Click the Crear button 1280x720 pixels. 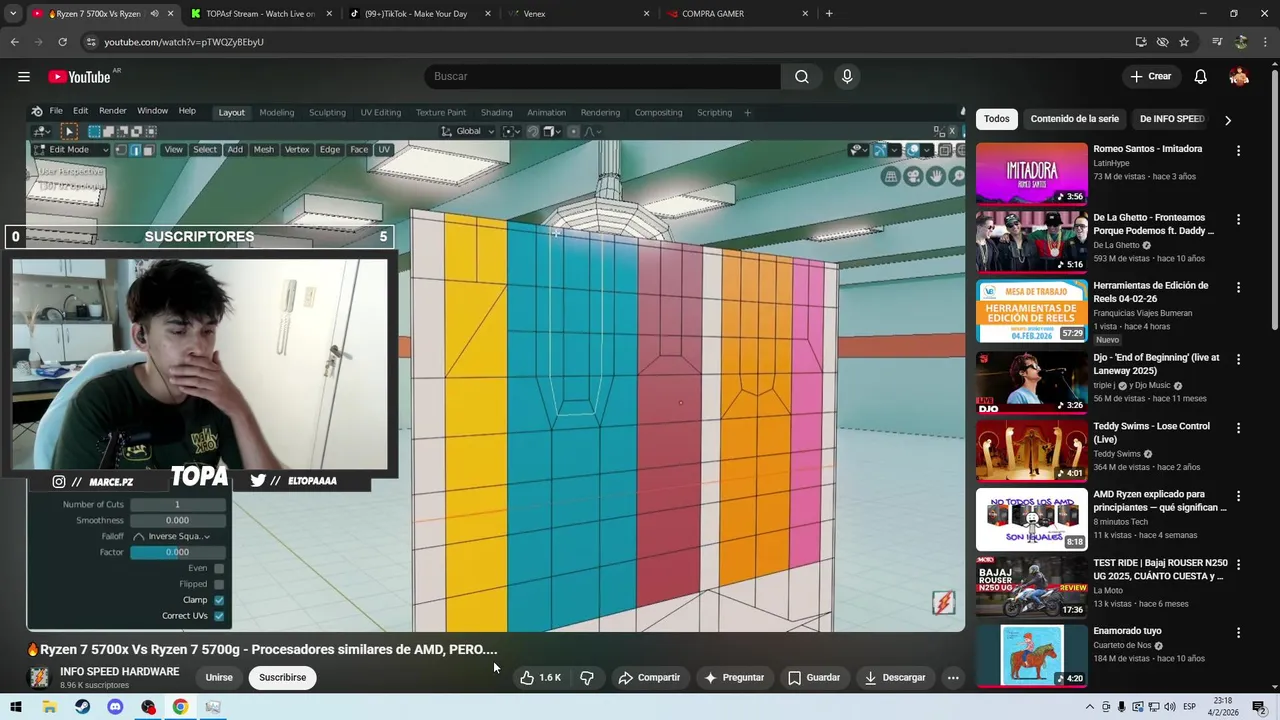1150,77
